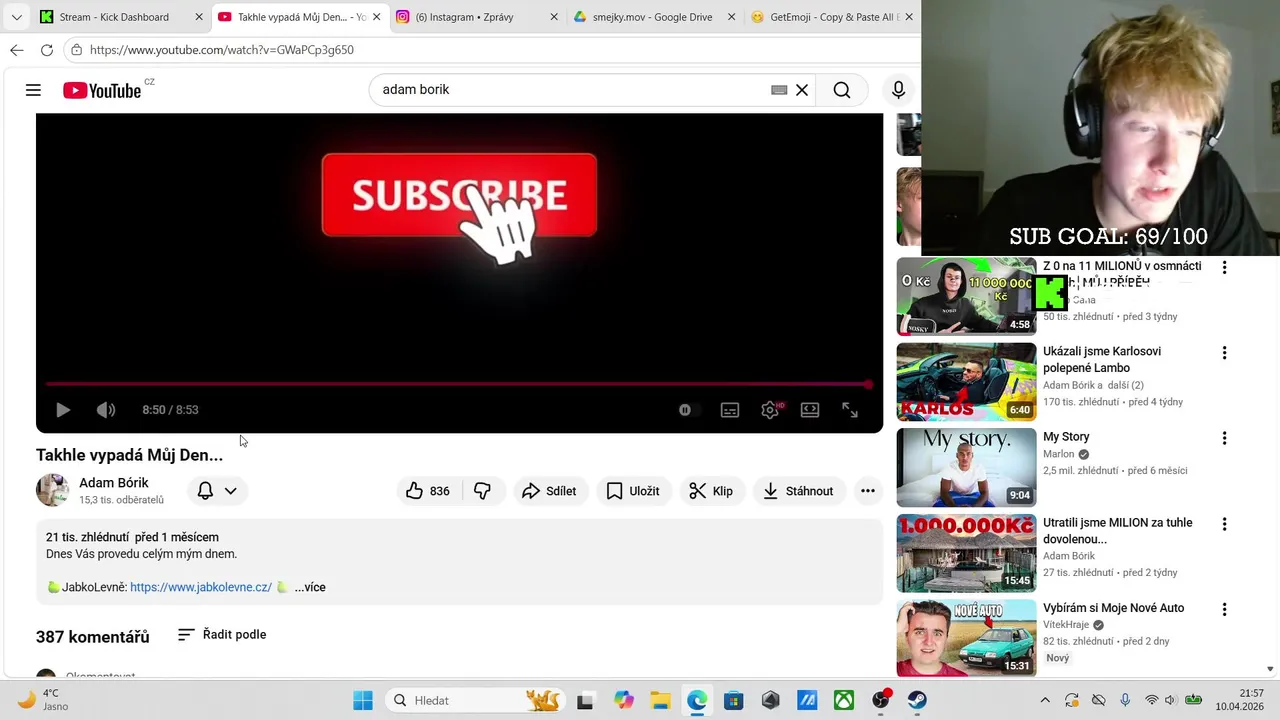1280x720 pixels.
Task: Open Microsoft Edge from taskbar
Action: click(x=697, y=700)
